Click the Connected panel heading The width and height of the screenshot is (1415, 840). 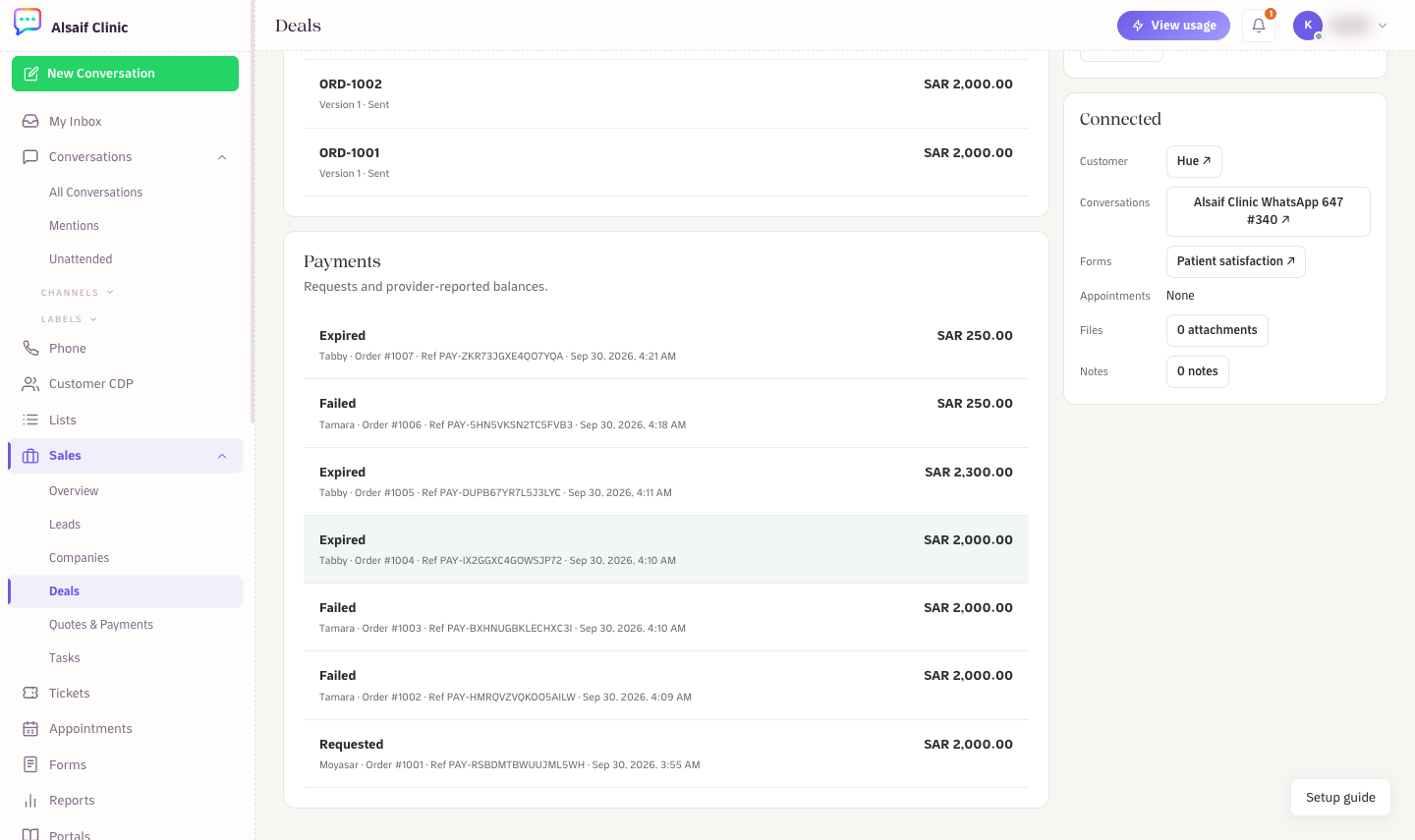pos(1120,119)
